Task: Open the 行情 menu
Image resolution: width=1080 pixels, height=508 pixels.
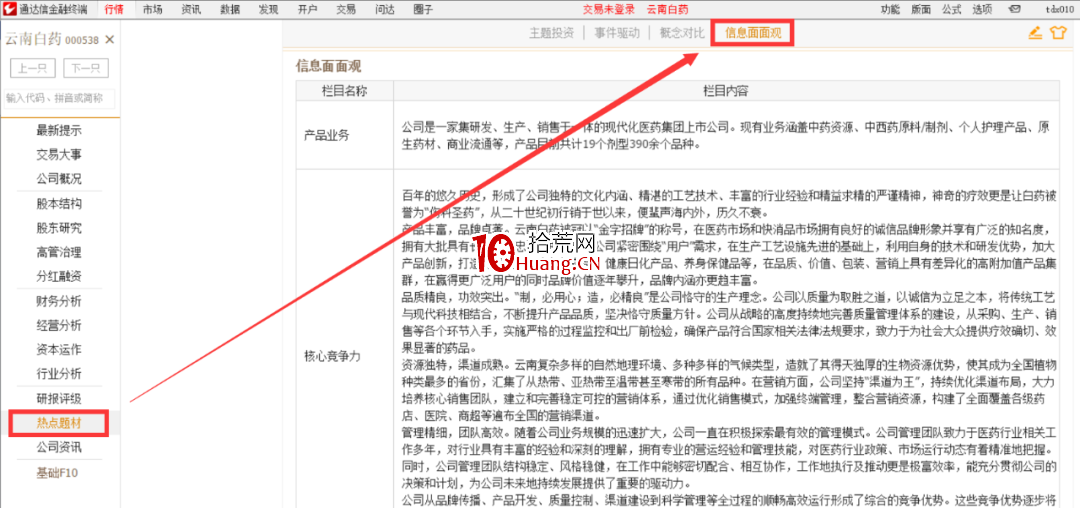Action: (114, 10)
